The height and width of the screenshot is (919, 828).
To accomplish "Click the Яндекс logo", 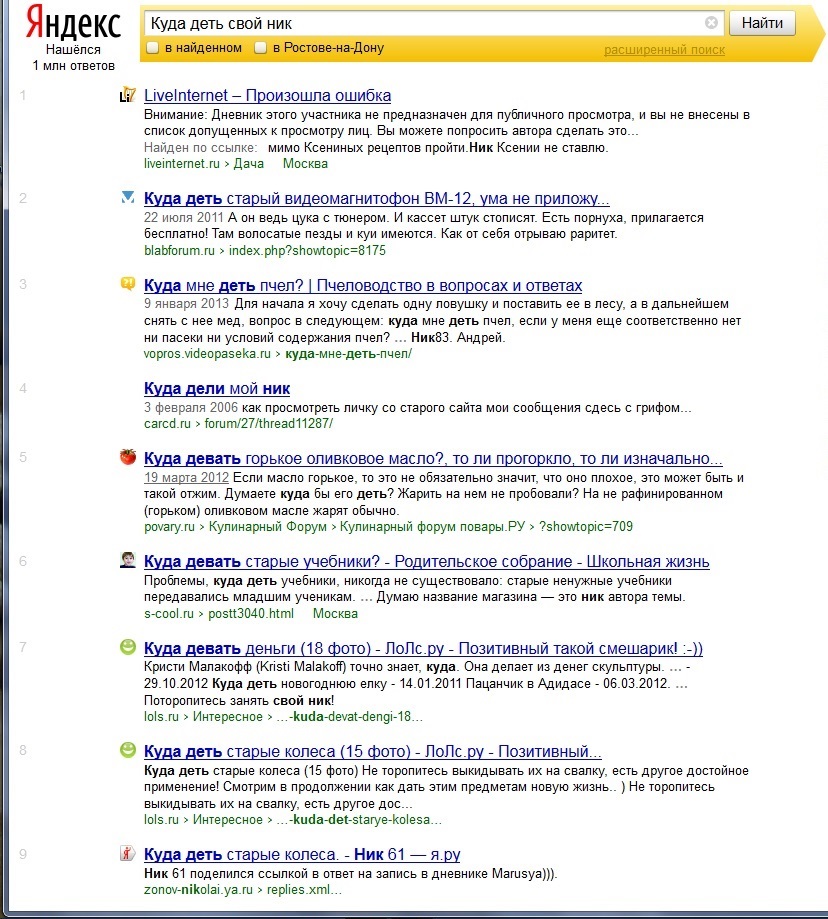I will (x=74, y=23).
